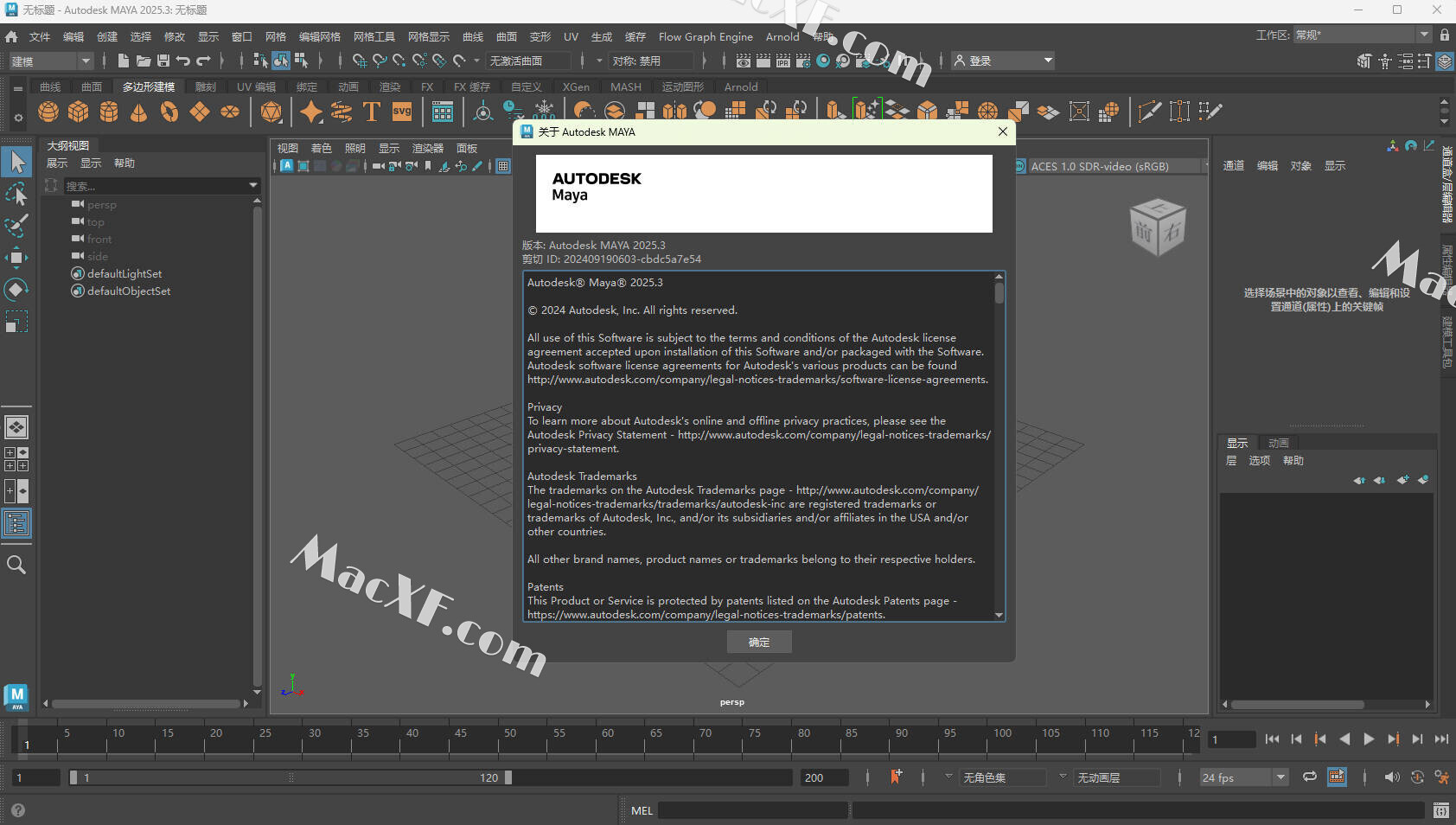Open the IPR render icon
1456x825 pixels.
point(783,61)
